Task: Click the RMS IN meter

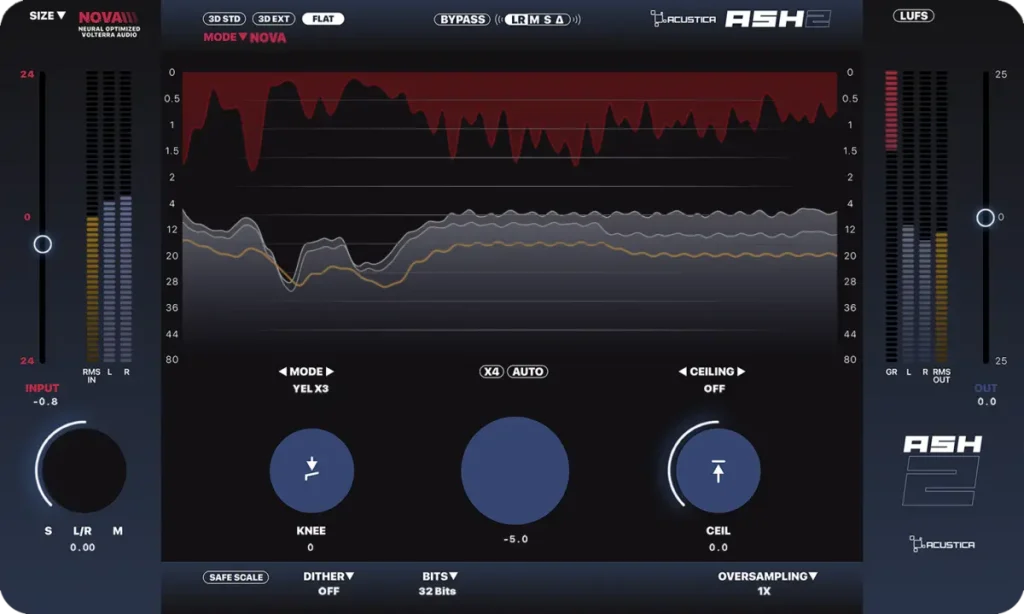Action: pyautogui.click(x=92, y=216)
